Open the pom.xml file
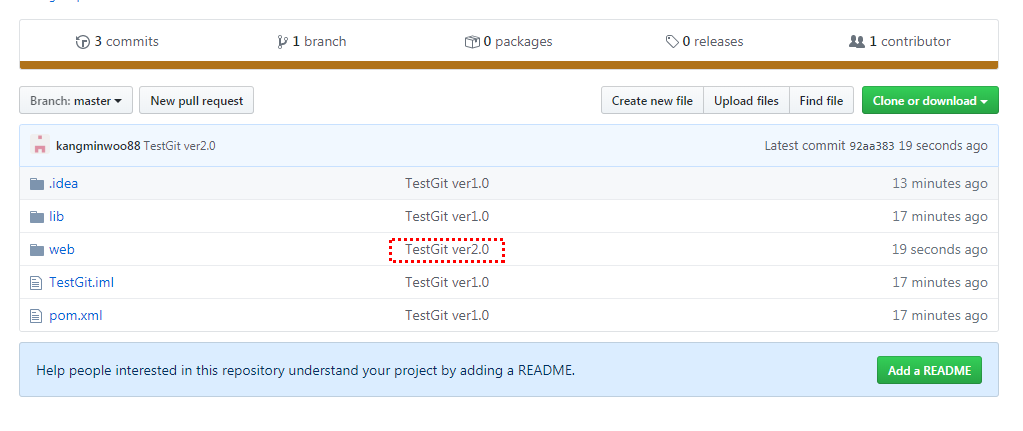 pyautogui.click(x=76, y=316)
